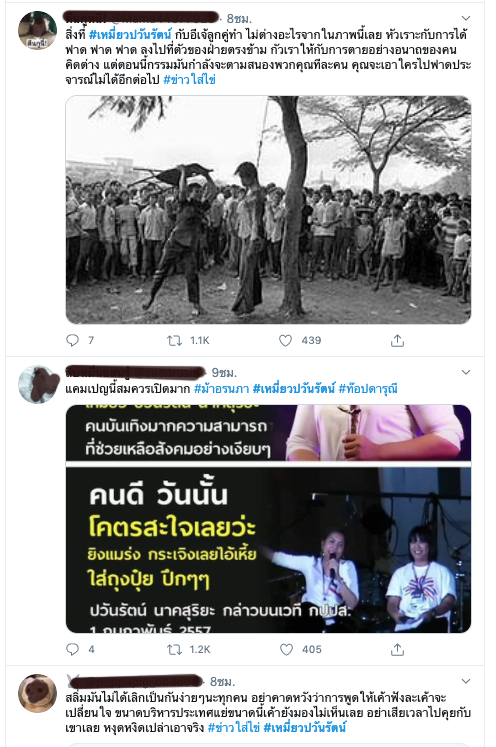The image size is (496, 747).
Task: Share the first tweet via share icon
Action: [x=397, y=340]
